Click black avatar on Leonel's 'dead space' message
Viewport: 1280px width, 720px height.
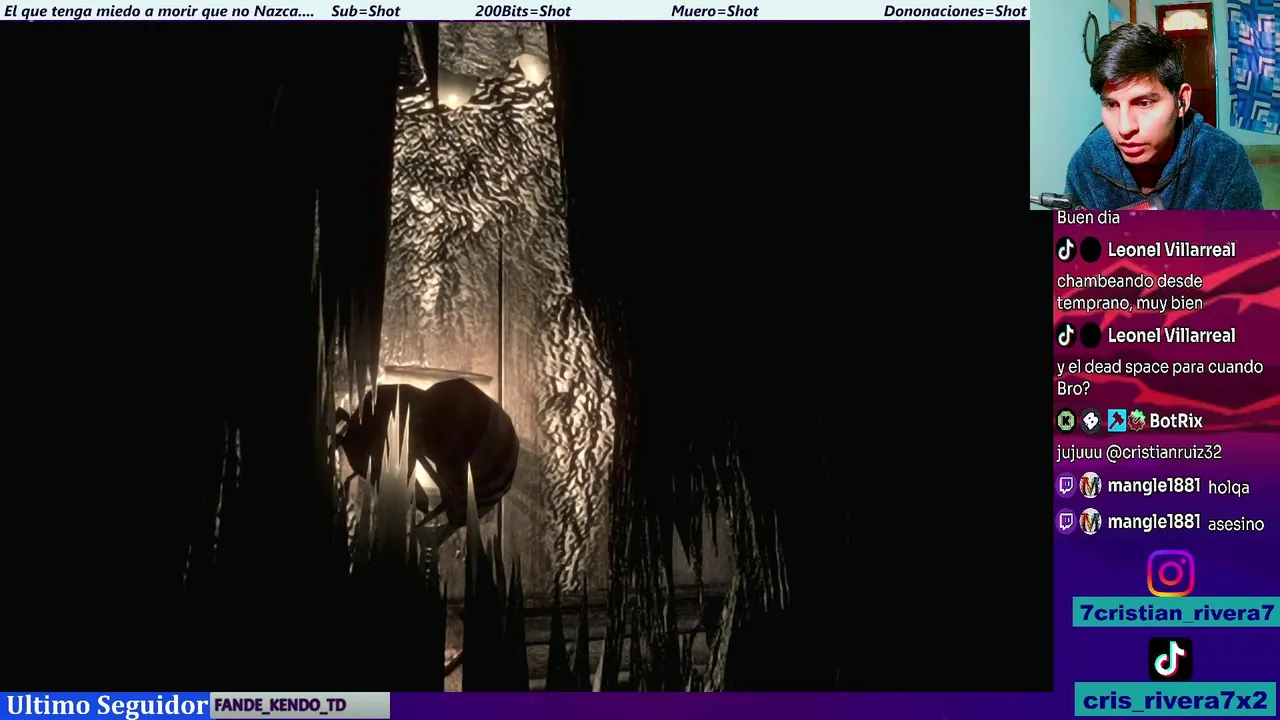[x=1090, y=336]
